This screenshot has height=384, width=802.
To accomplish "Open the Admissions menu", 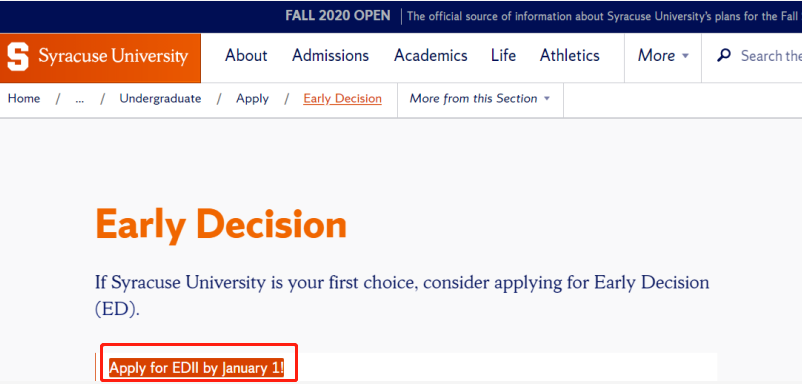I will [330, 55].
